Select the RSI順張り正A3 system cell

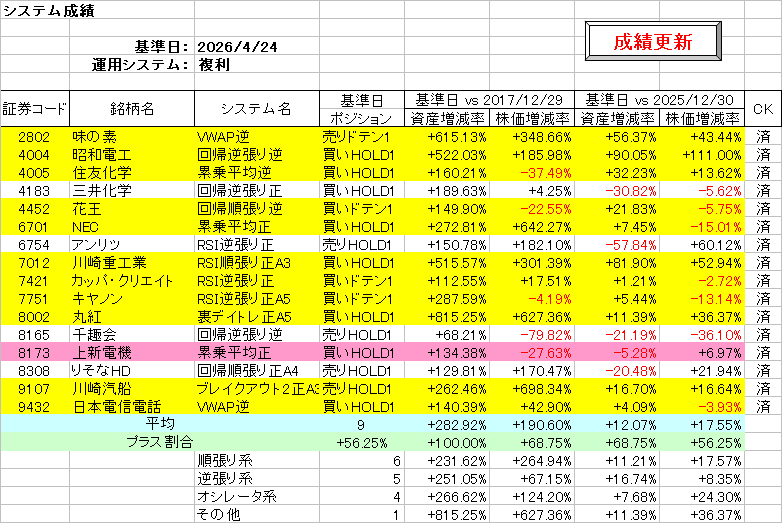(257, 262)
